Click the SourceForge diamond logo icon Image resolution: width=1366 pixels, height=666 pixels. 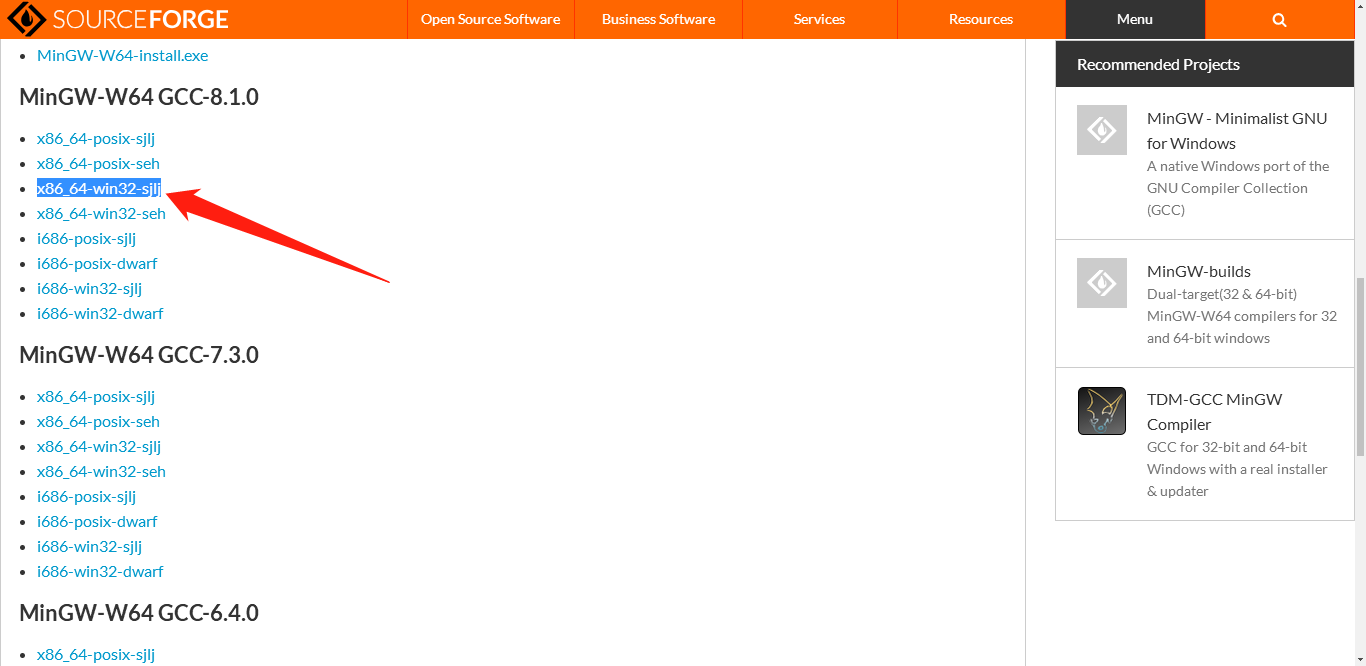click(27, 19)
